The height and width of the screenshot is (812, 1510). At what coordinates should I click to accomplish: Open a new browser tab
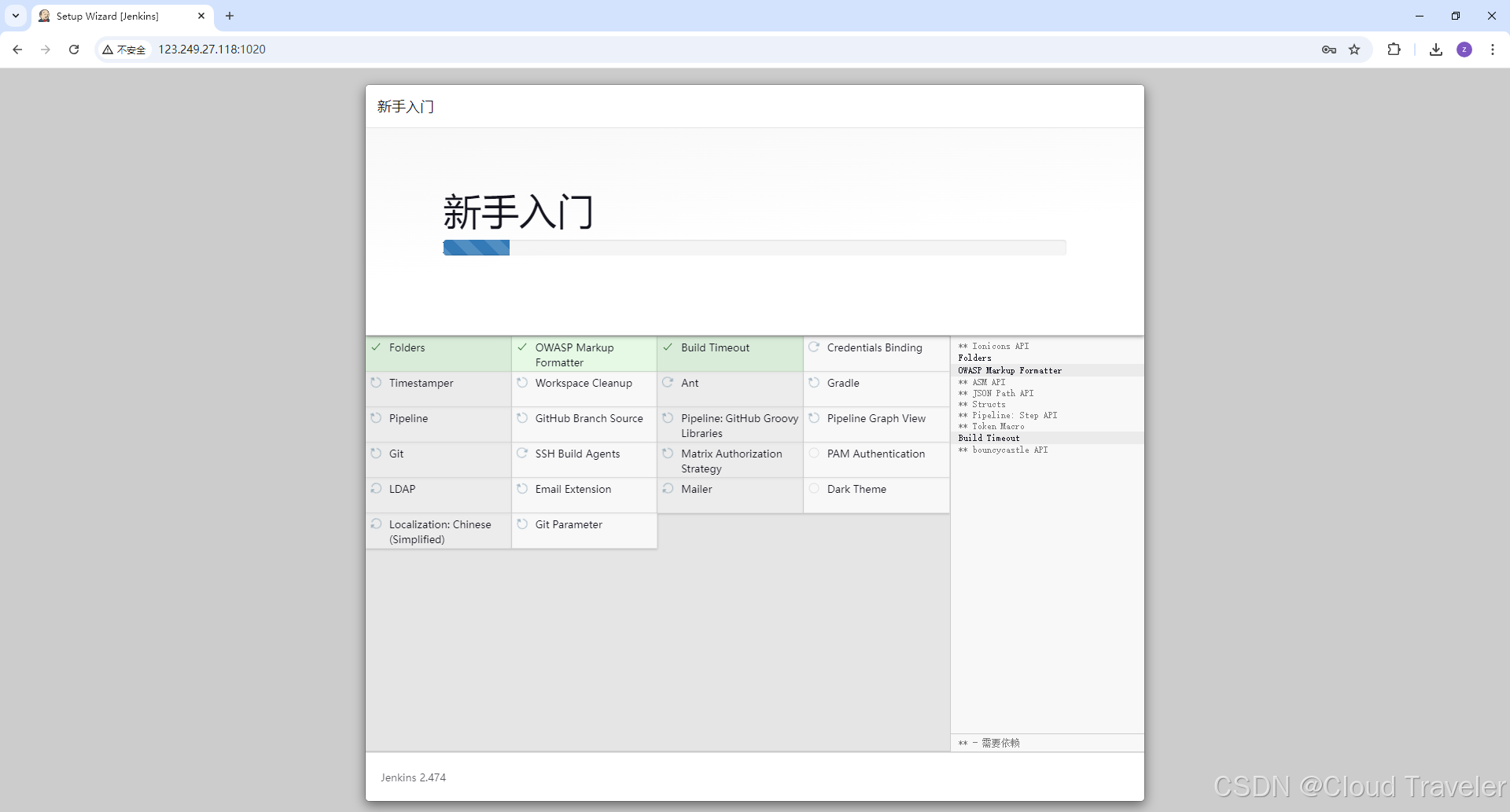(x=230, y=16)
